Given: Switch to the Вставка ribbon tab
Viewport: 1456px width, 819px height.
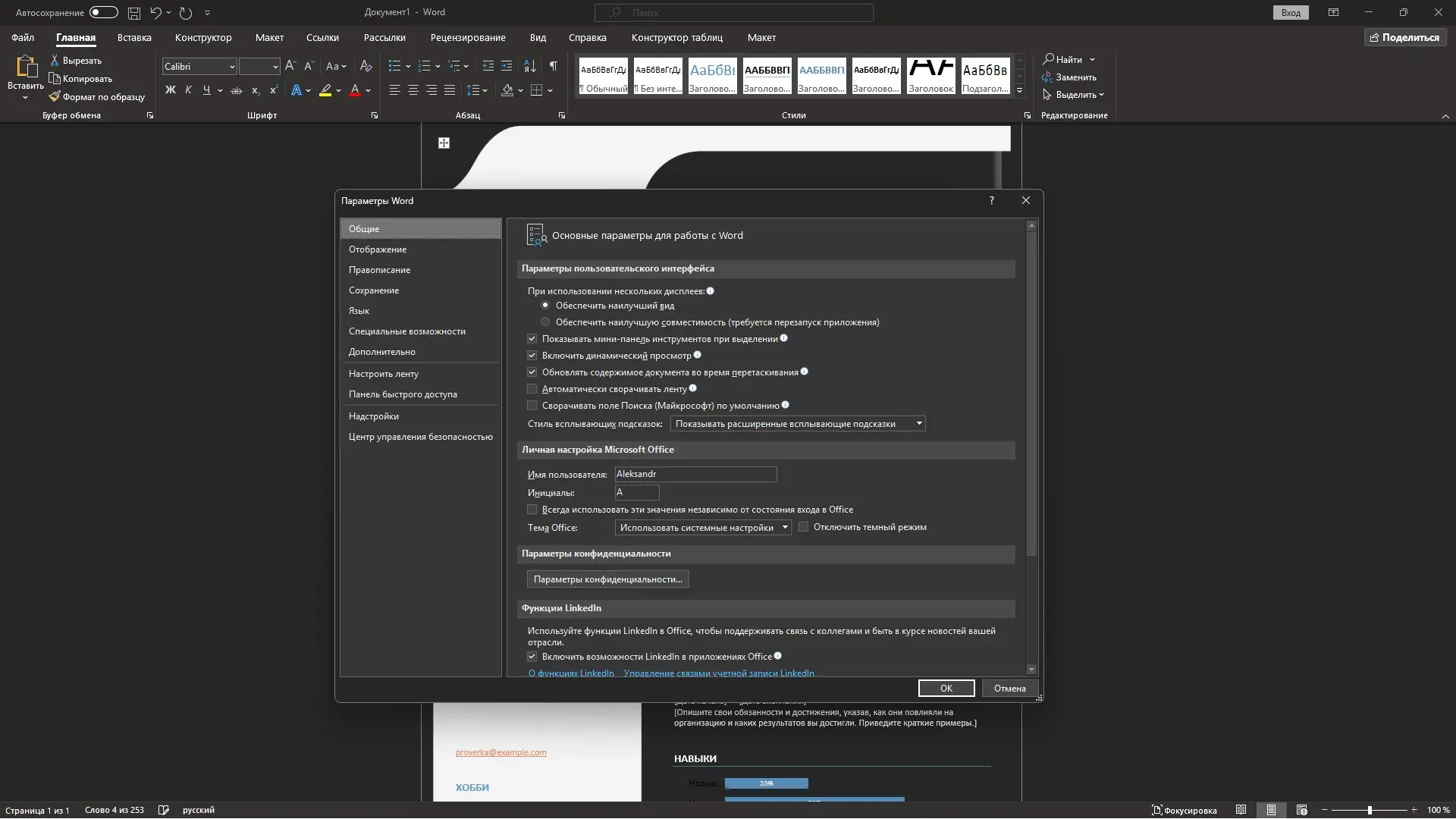Looking at the screenshot, I should [x=134, y=37].
